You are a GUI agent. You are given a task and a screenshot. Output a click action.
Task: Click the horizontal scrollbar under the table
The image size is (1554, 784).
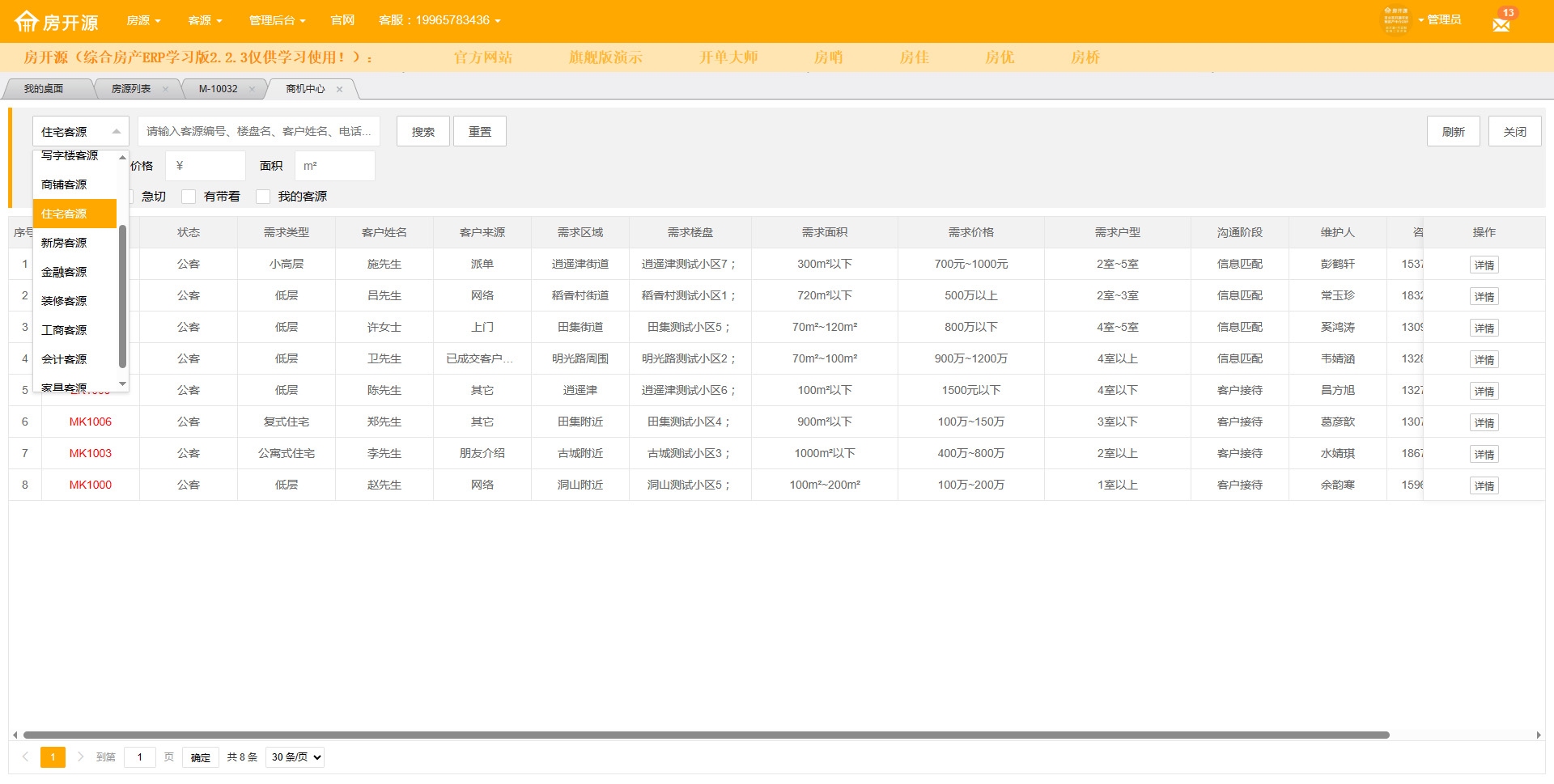706,735
